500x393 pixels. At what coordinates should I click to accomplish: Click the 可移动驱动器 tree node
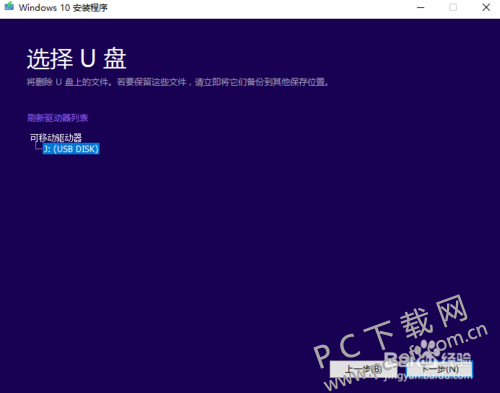(x=56, y=137)
